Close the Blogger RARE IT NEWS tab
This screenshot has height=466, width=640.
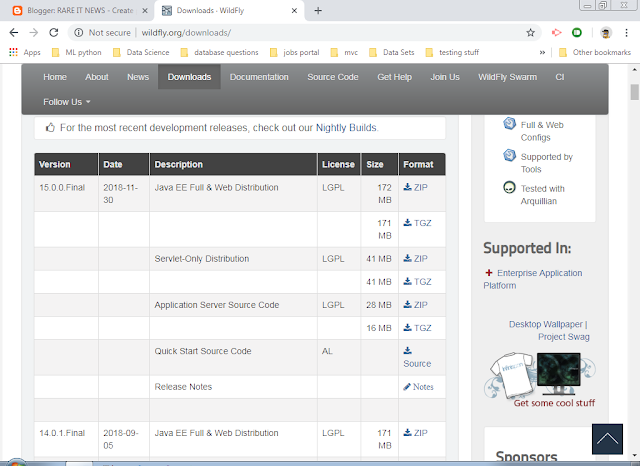coord(144,11)
